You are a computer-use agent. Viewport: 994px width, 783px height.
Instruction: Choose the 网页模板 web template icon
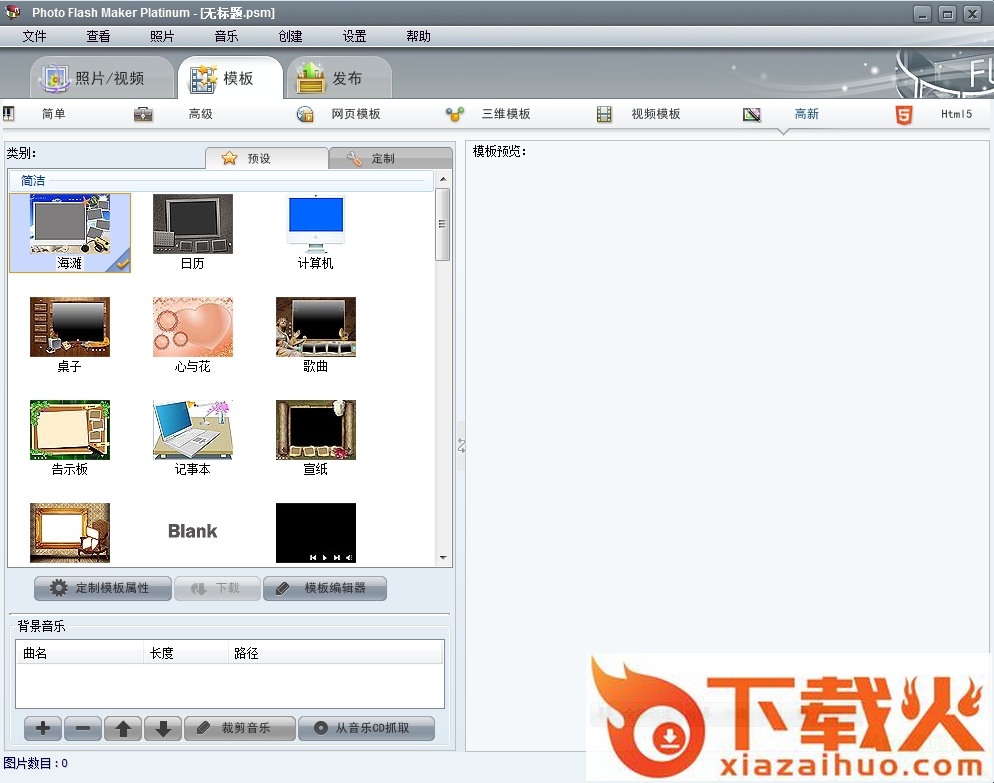pos(305,114)
